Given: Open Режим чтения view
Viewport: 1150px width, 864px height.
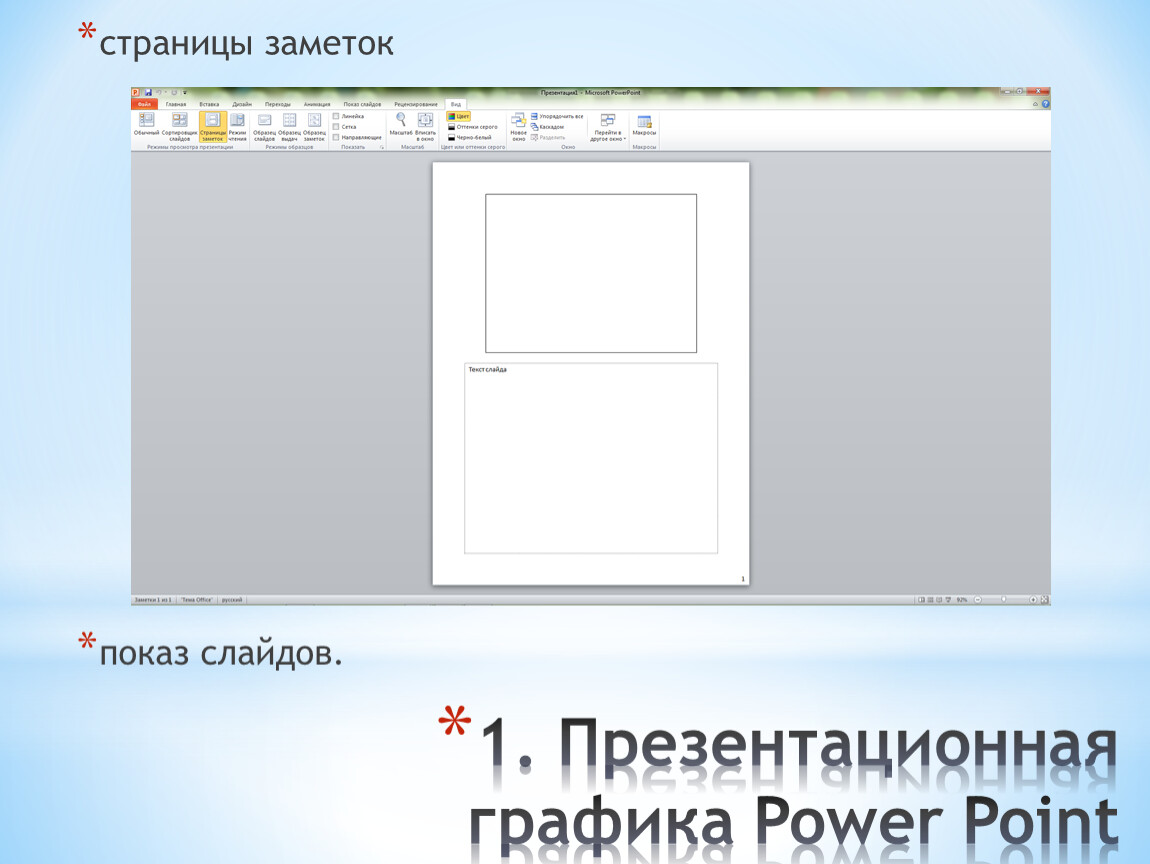Looking at the screenshot, I should tap(238, 126).
